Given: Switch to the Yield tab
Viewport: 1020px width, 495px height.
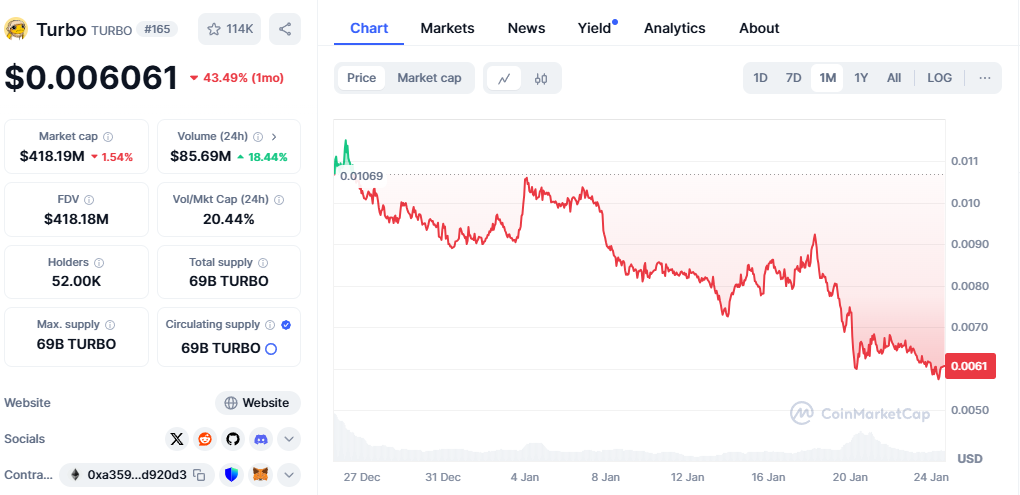Looking at the screenshot, I should [595, 29].
